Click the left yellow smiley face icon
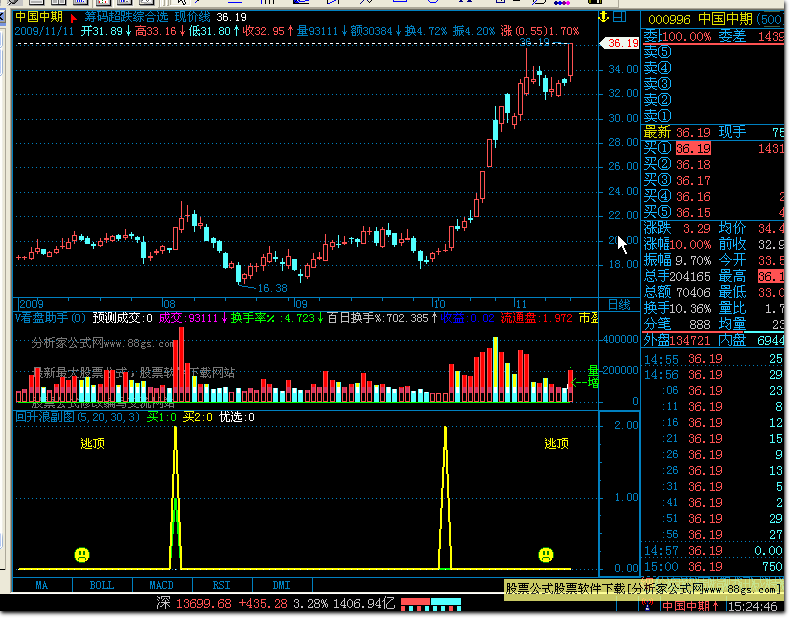791x618 pixels. 81,554
